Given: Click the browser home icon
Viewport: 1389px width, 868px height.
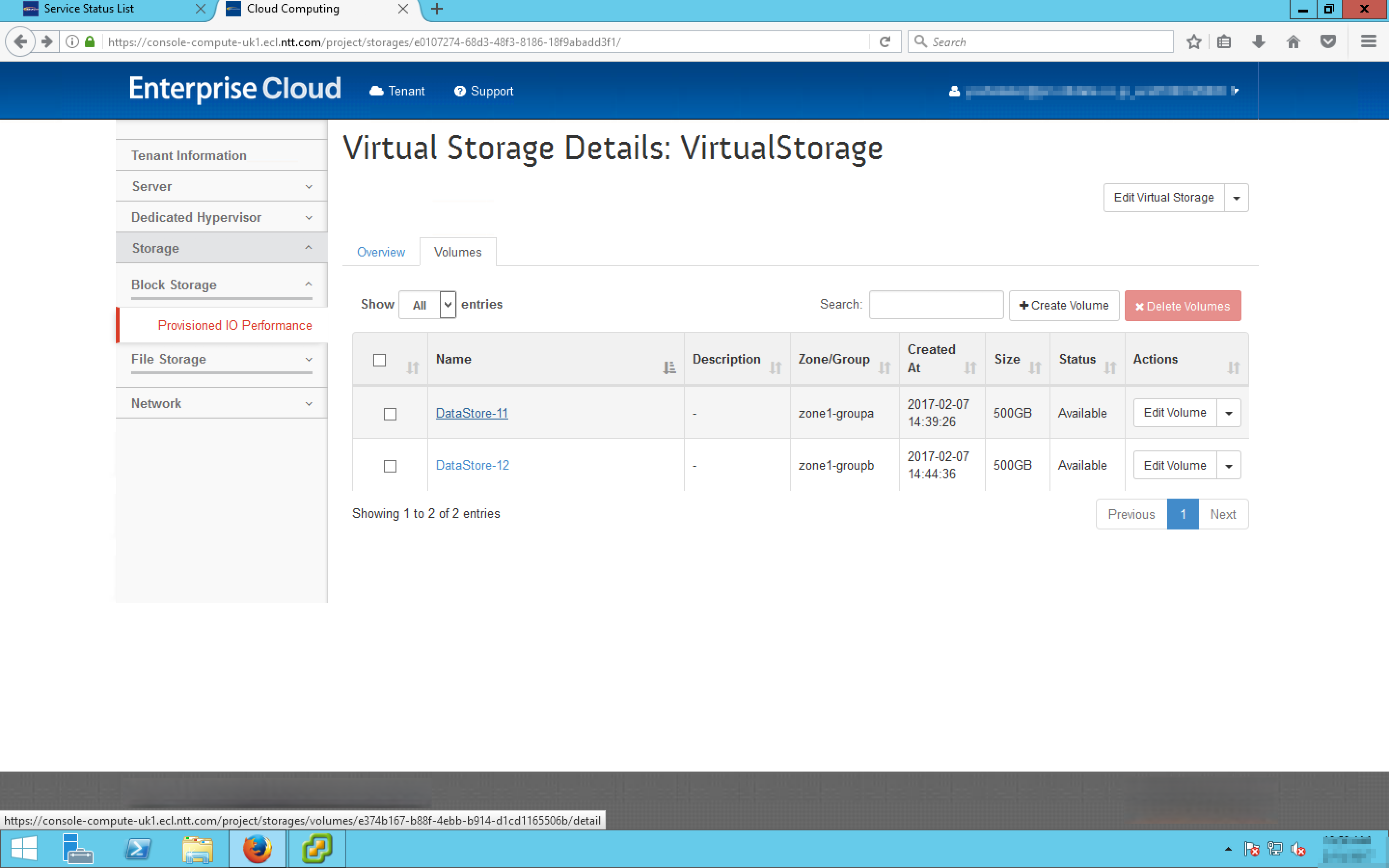Looking at the screenshot, I should point(1293,42).
